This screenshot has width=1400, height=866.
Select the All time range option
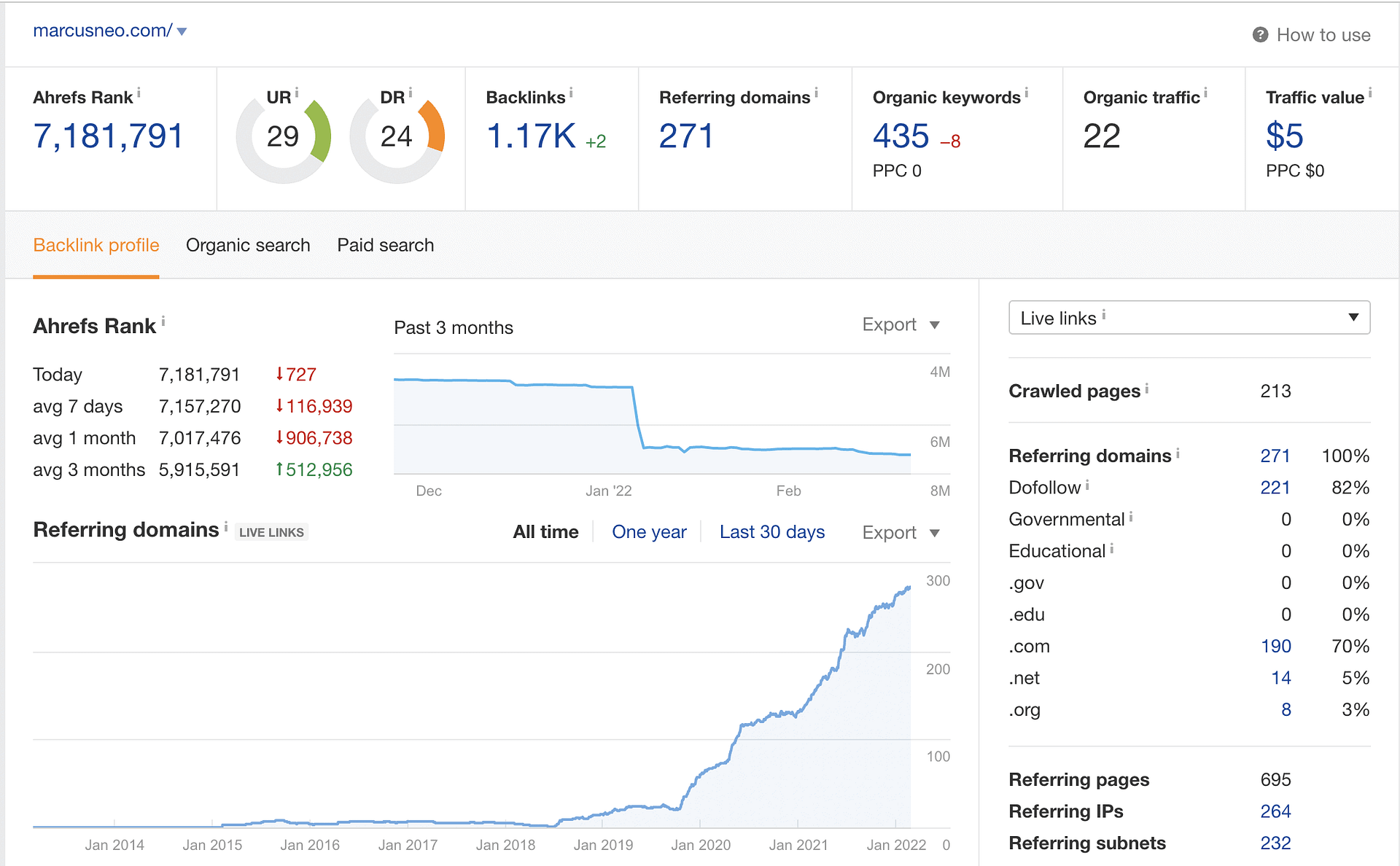(545, 532)
